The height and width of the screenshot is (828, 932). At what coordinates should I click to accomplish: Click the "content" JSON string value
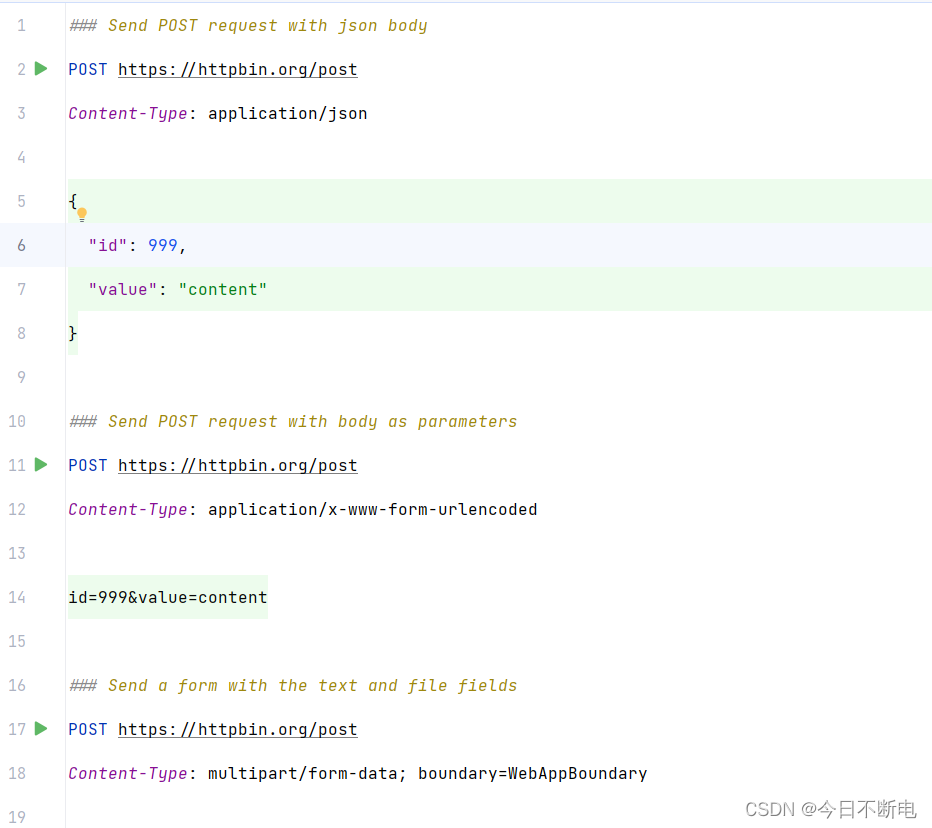(223, 289)
